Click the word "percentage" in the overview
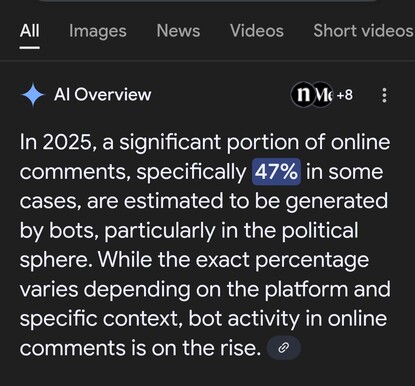 [312, 261]
